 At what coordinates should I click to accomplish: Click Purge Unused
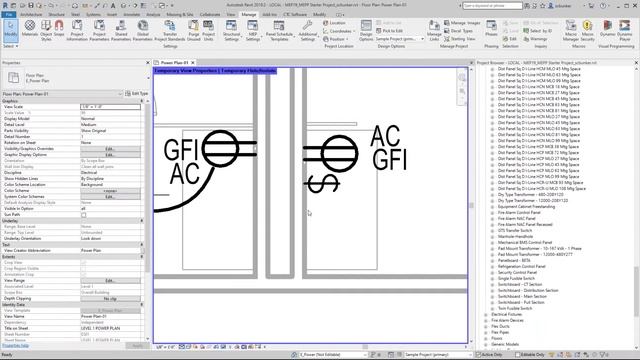(x=193, y=31)
